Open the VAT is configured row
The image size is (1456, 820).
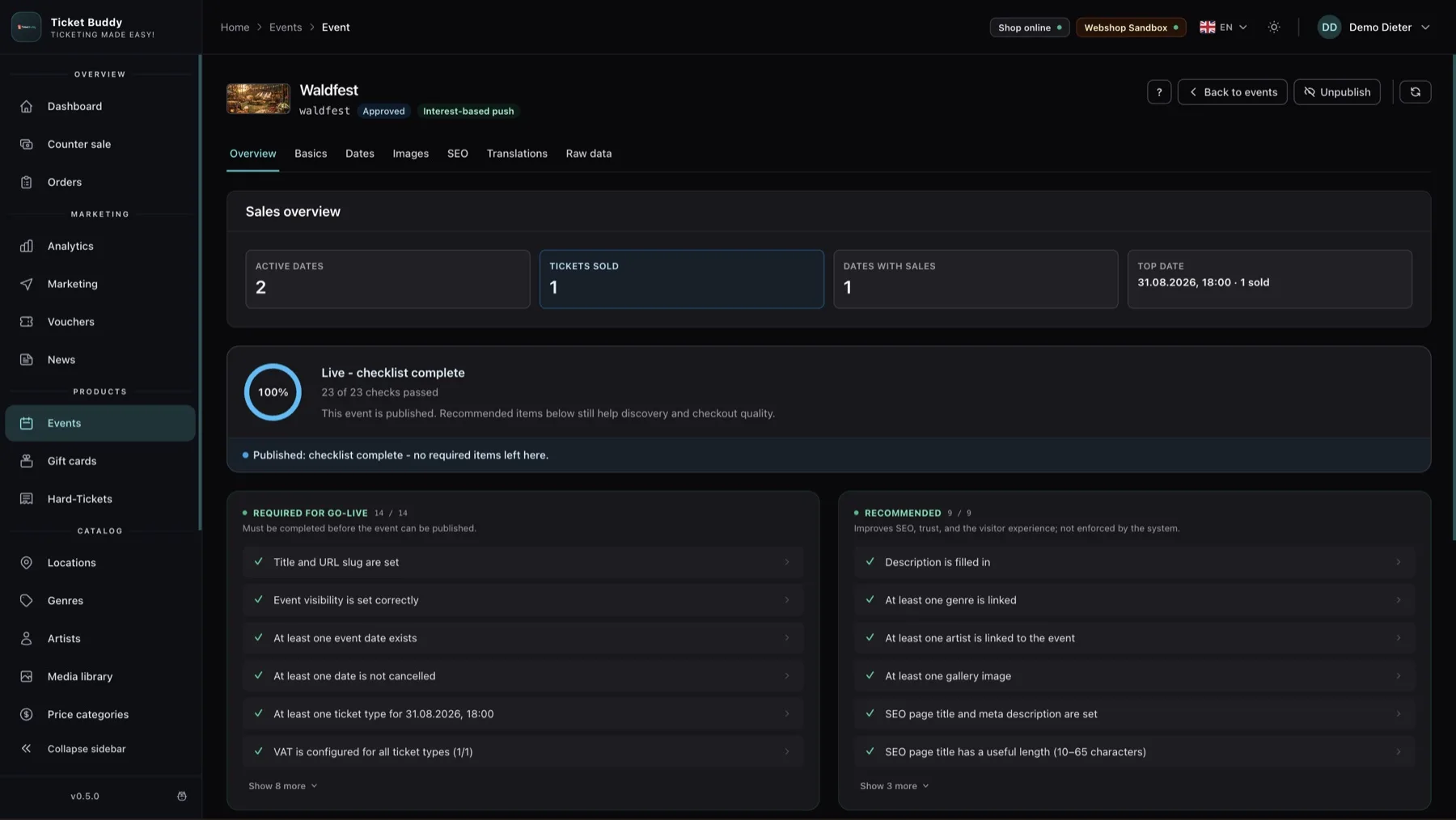pyautogui.click(x=523, y=752)
